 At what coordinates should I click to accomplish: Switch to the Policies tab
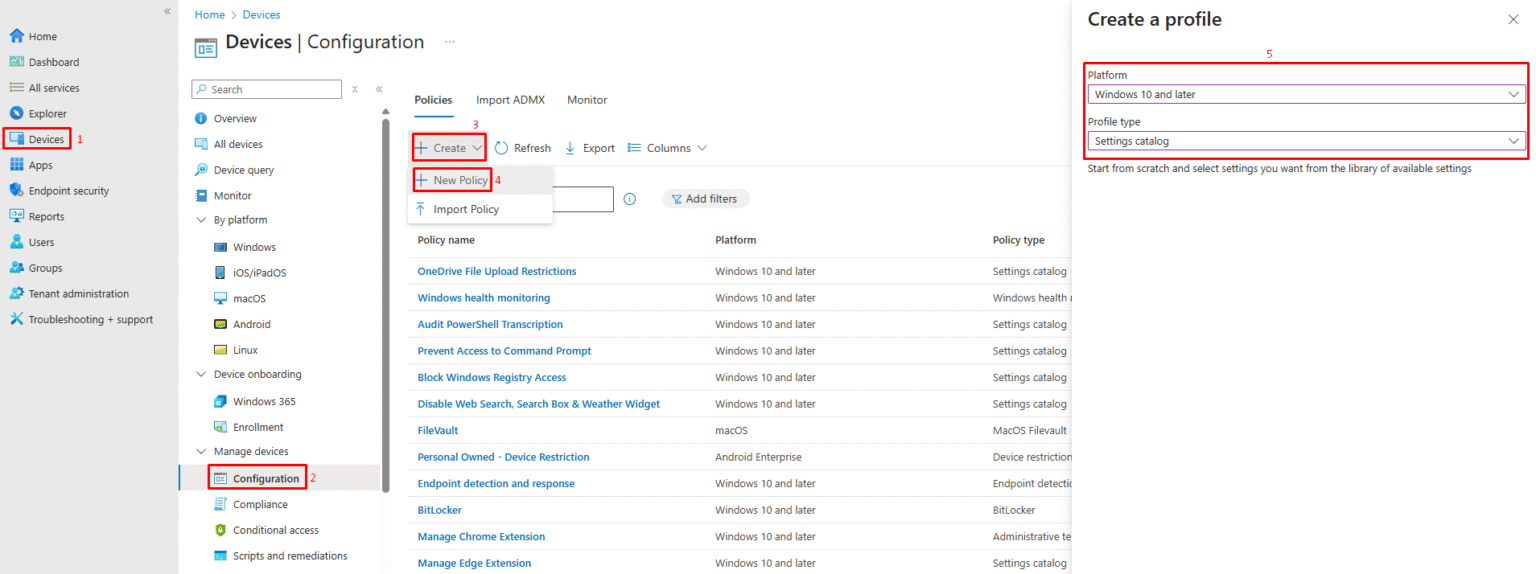coord(433,100)
